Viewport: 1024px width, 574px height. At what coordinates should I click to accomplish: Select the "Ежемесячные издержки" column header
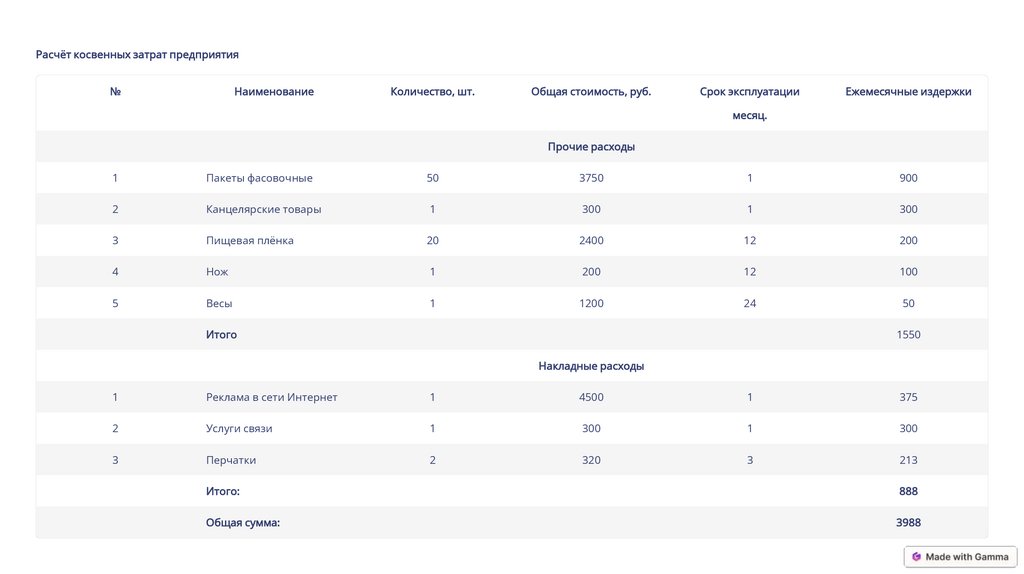pos(908,92)
